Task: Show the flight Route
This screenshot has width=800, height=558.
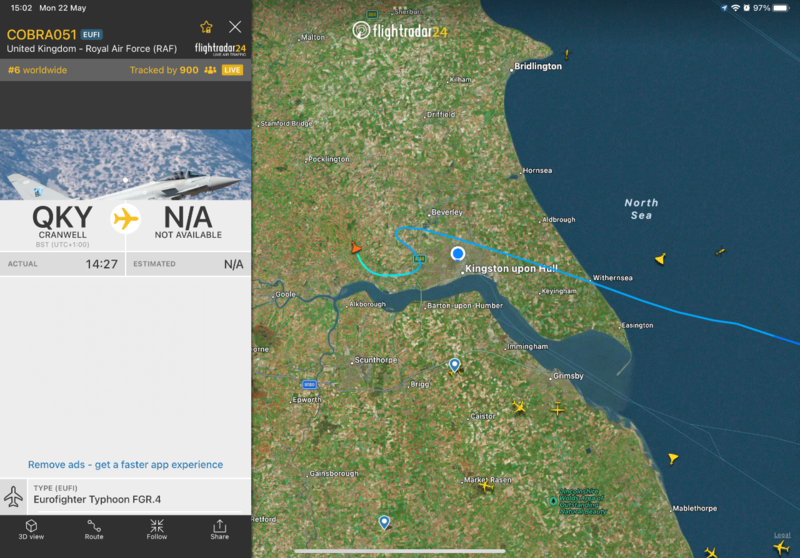Action: pyautogui.click(x=94, y=529)
